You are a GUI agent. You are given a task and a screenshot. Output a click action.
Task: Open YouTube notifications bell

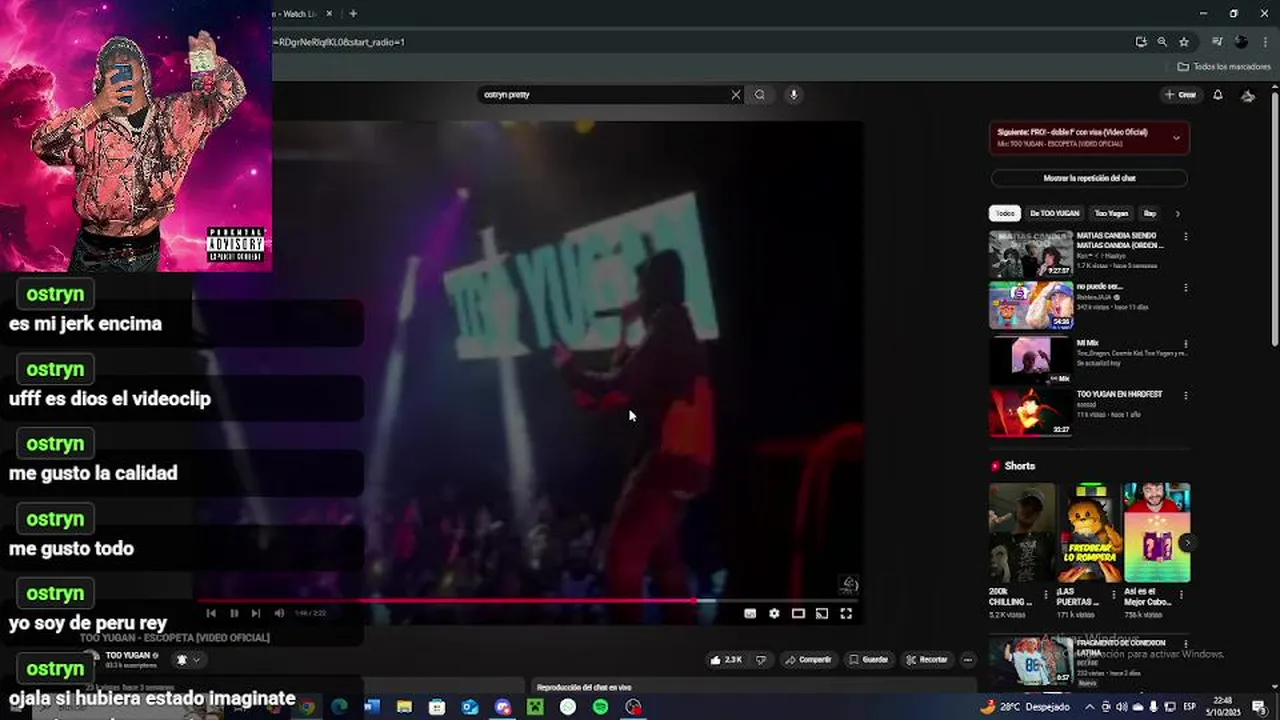[x=1218, y=95]
